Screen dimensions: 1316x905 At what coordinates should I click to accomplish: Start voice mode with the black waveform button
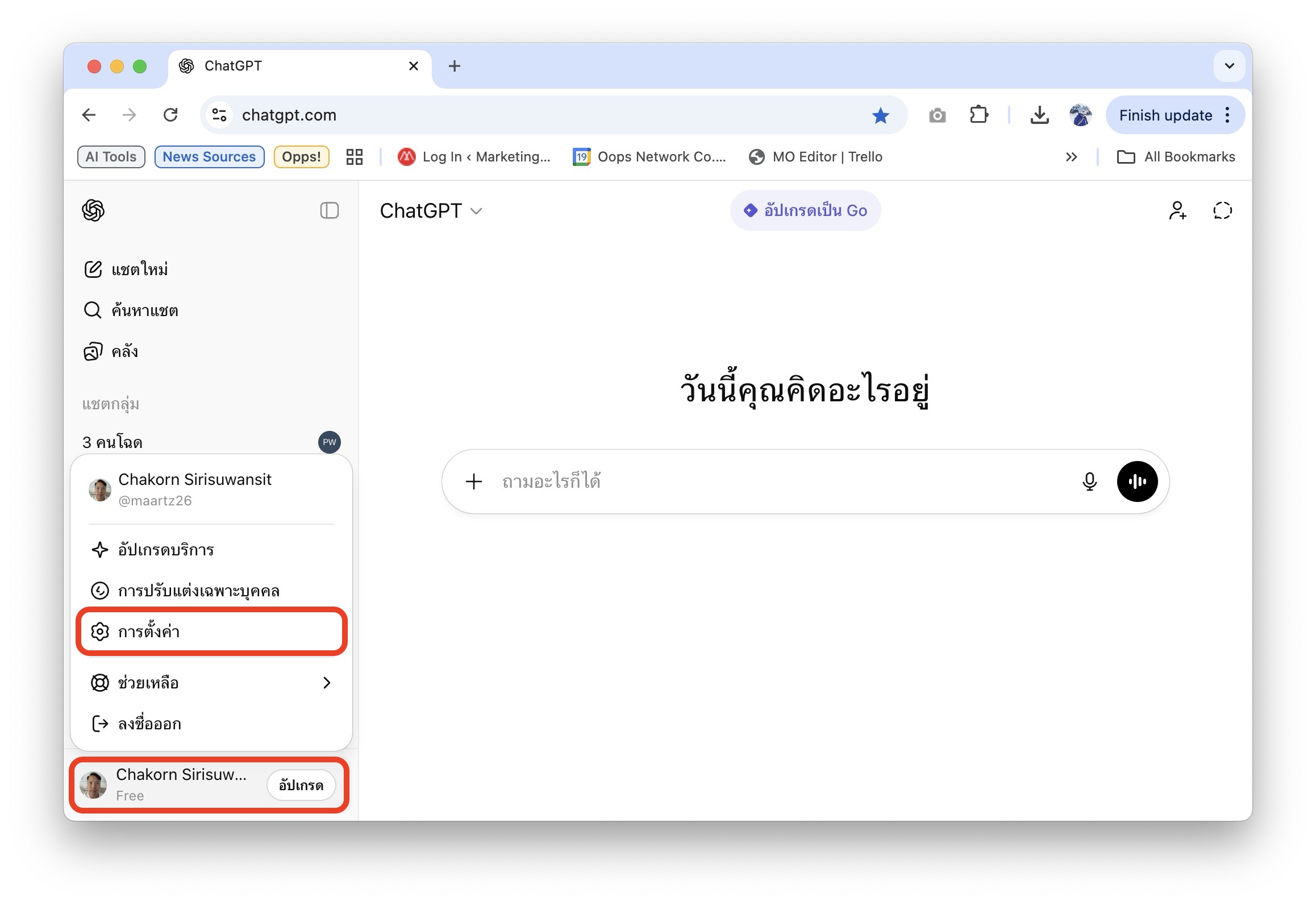[x=1137, y=481]
